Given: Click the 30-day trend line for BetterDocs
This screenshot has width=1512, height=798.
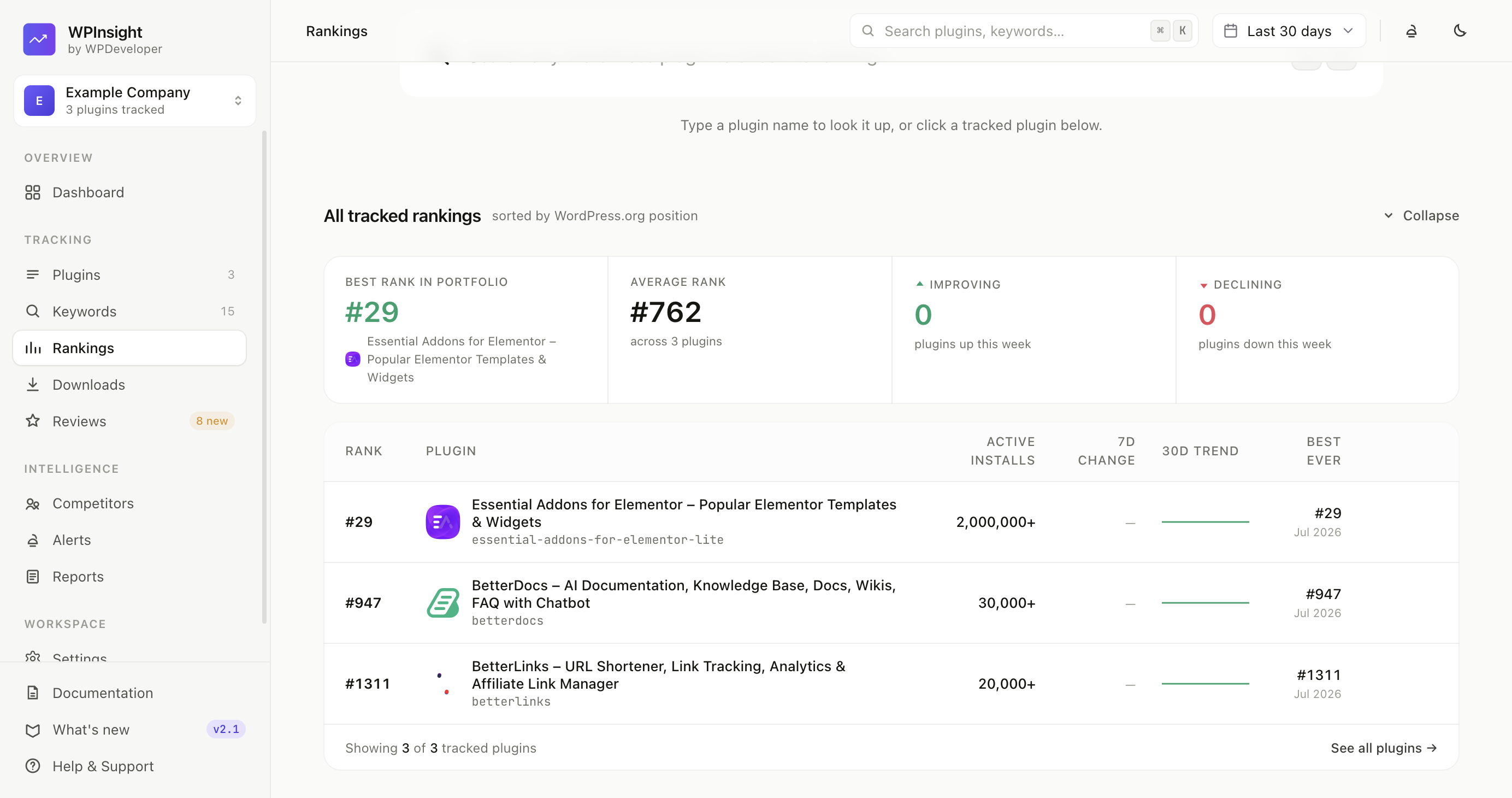Looking at the screenshot, I should (1205, 603).
